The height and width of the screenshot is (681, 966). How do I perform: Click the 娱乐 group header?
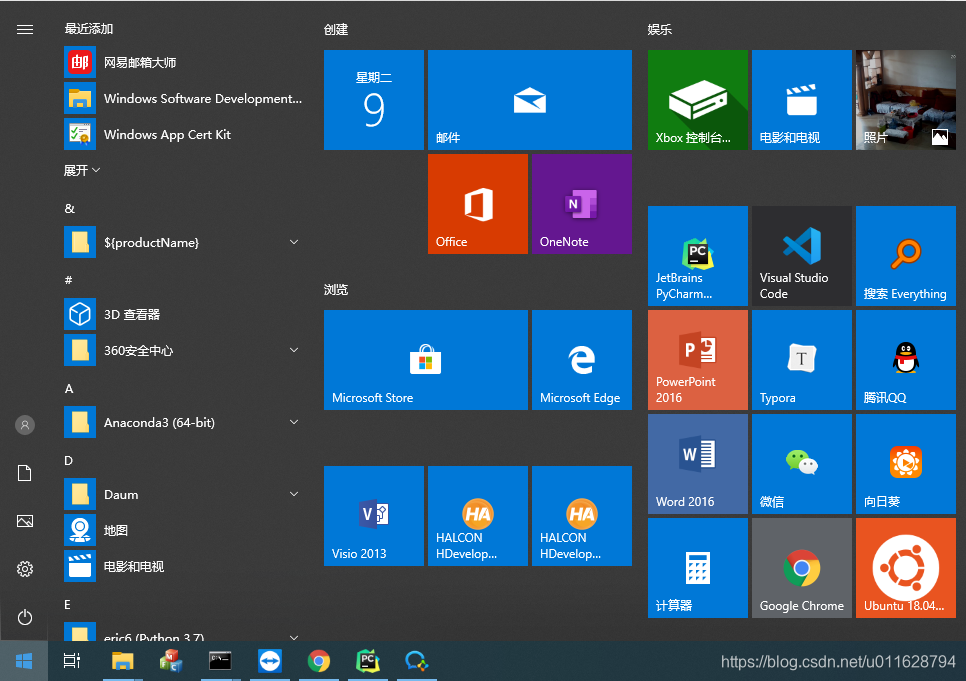point(660,30)
